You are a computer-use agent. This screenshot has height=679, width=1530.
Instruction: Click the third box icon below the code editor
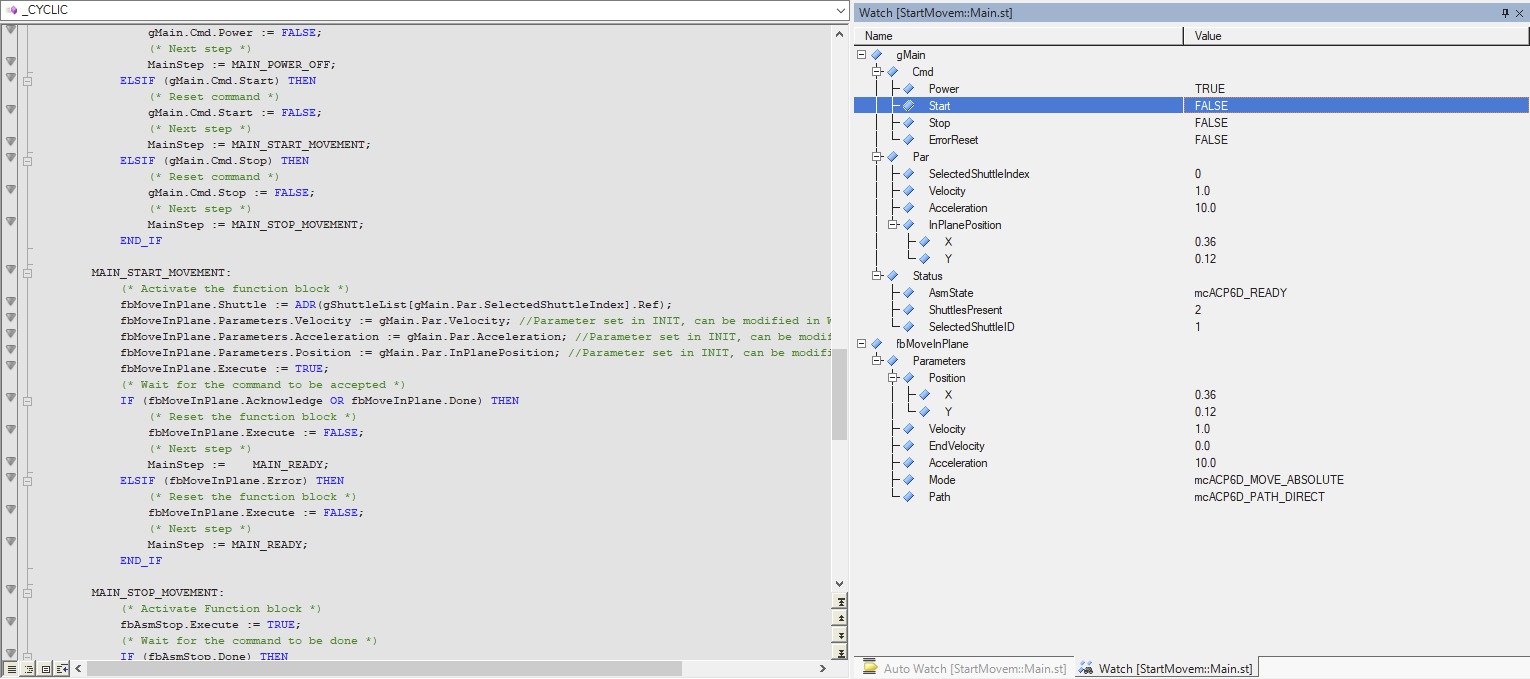(x=45, y=668)
